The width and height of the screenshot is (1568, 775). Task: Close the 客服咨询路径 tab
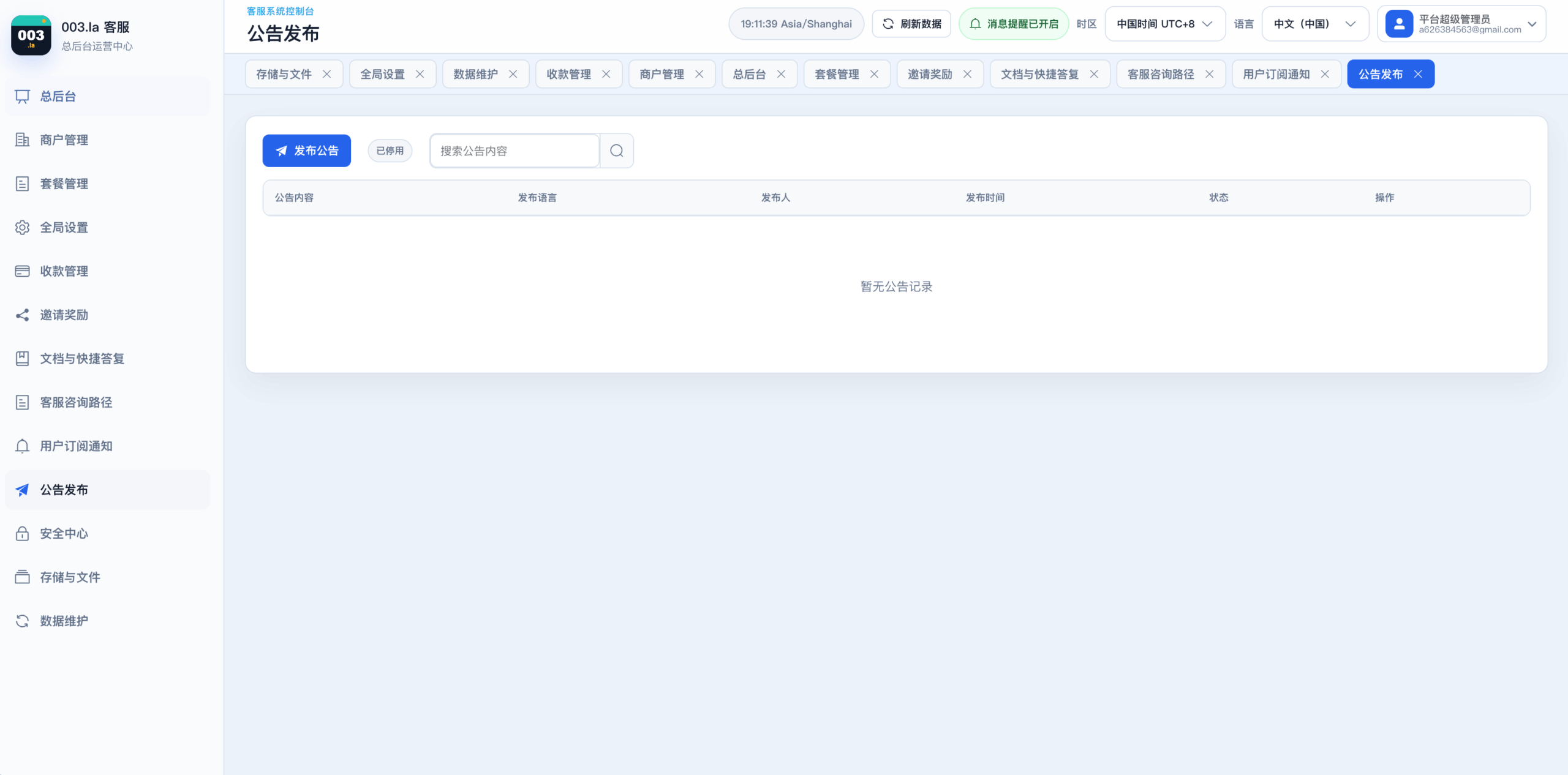click(1210, 74)
